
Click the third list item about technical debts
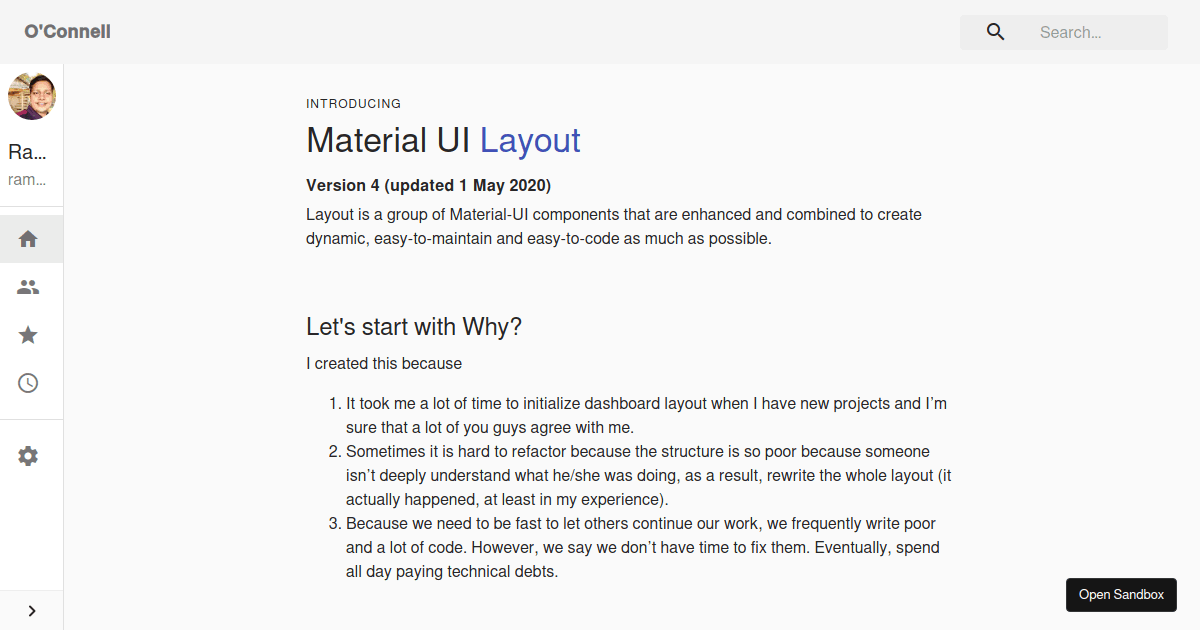click(x=642, y=547)
